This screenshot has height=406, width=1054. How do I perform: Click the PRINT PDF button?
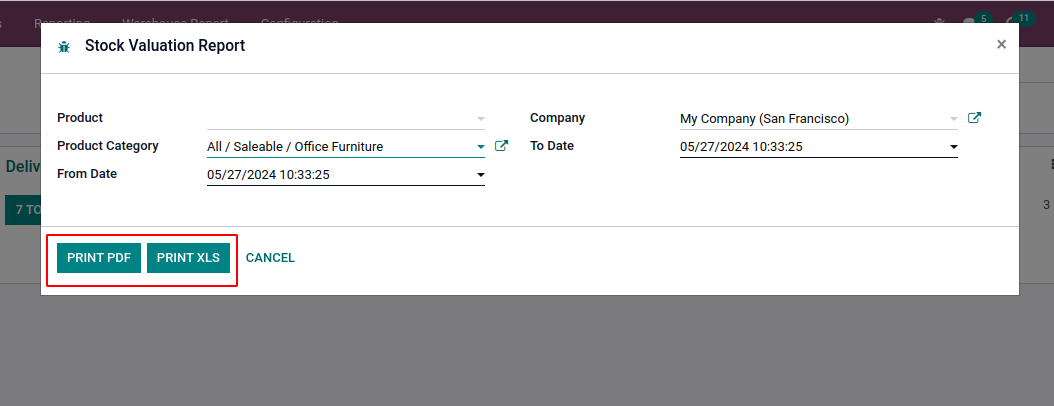(x=99, y=258)
